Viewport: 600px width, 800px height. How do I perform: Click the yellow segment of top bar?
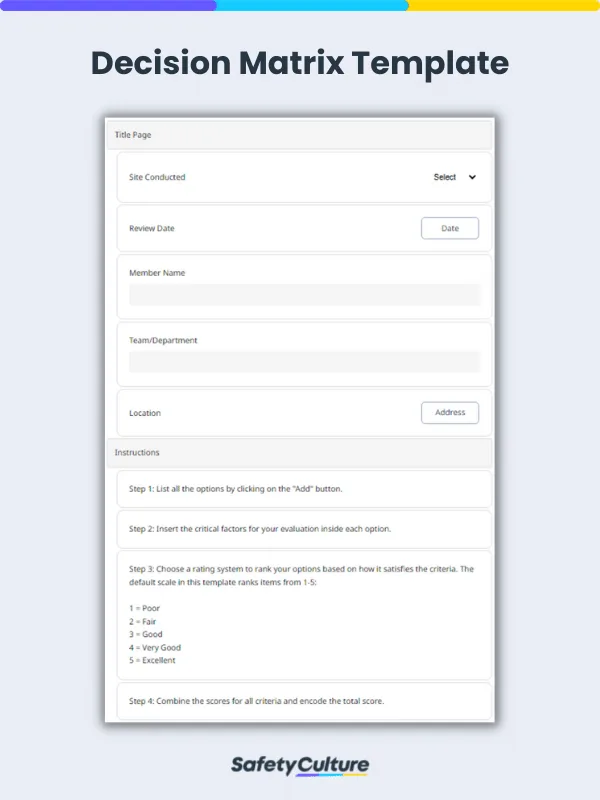[504, 5]
